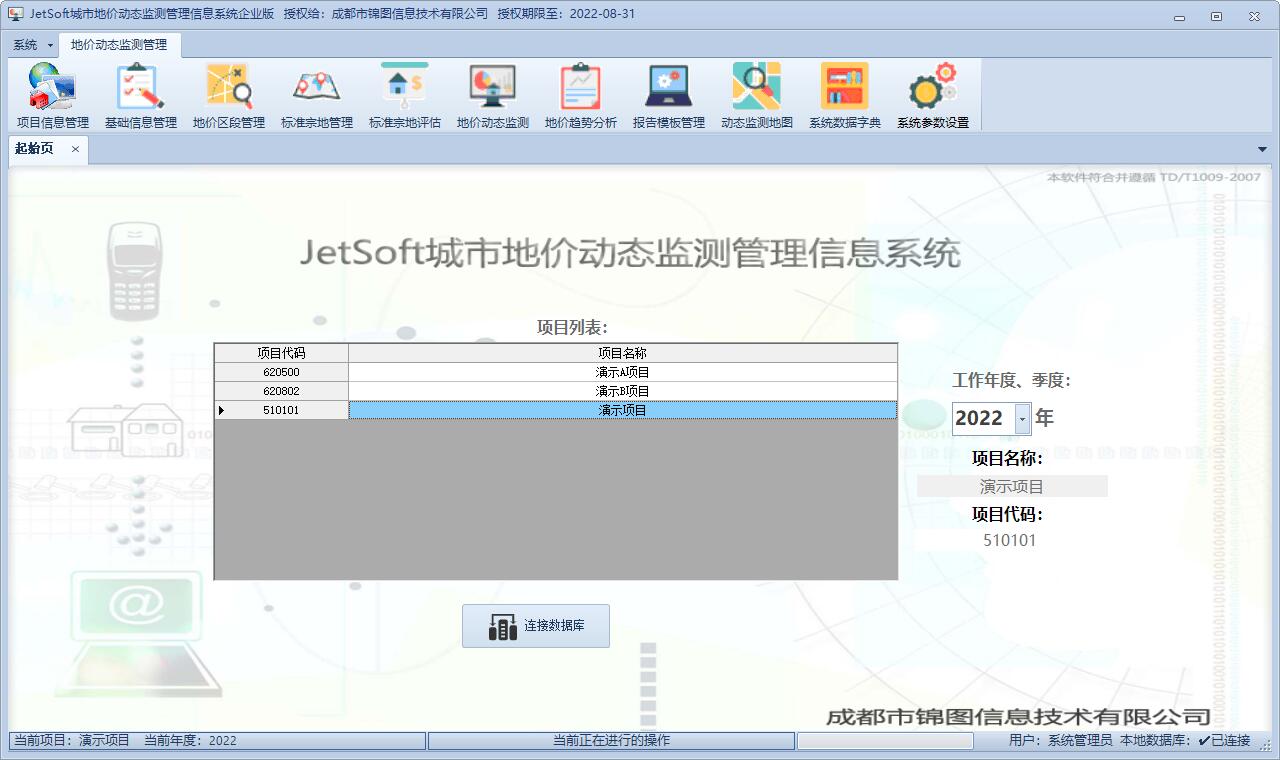Open 基础信息管理 clipboard icon
1280x760 pixels.
coord(140,96)
